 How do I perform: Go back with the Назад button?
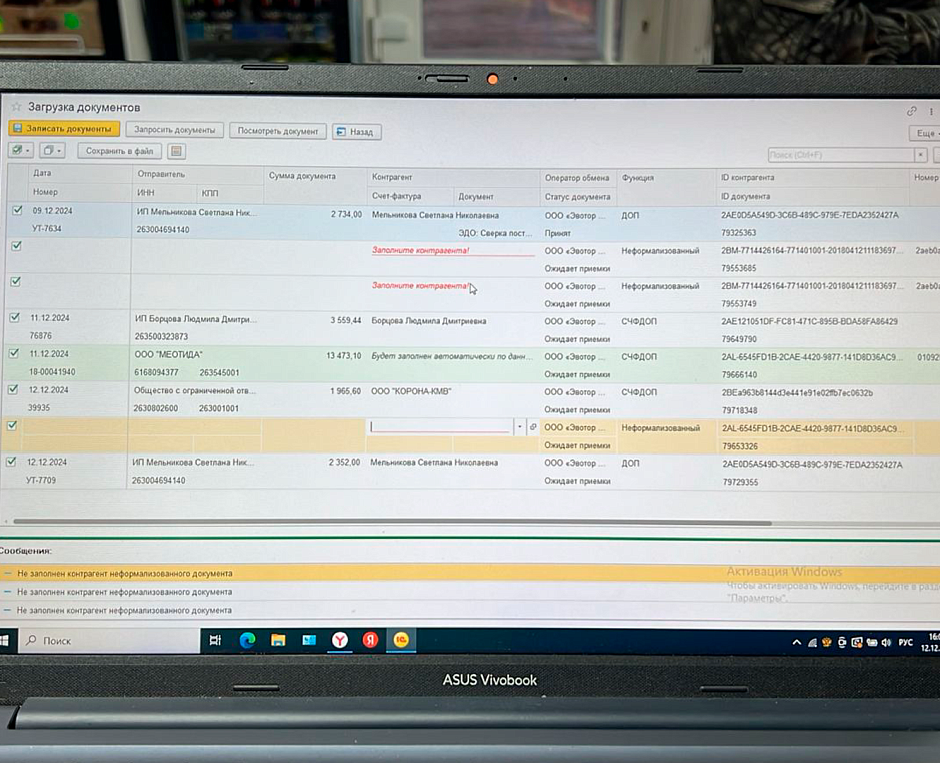(x=357, y=132)
